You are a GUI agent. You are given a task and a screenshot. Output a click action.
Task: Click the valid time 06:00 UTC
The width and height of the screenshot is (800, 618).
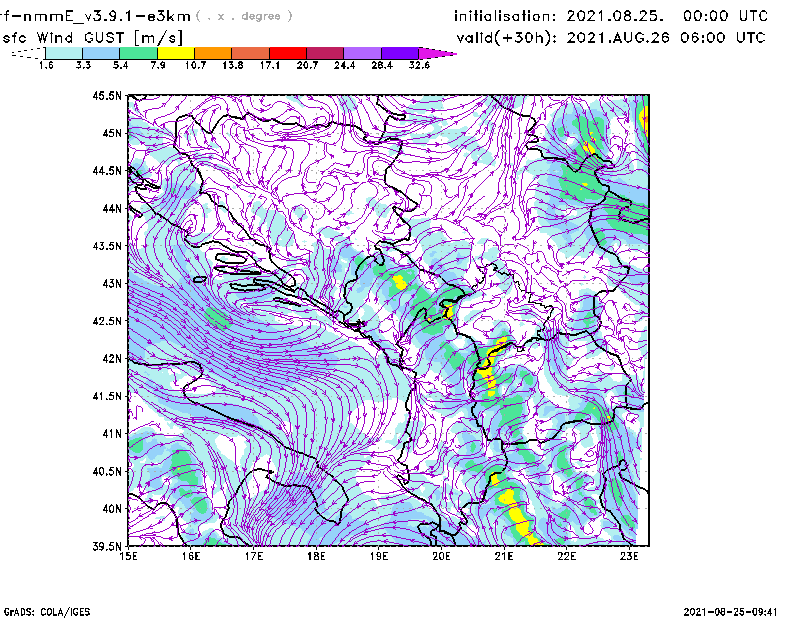(x=723, y=38)
